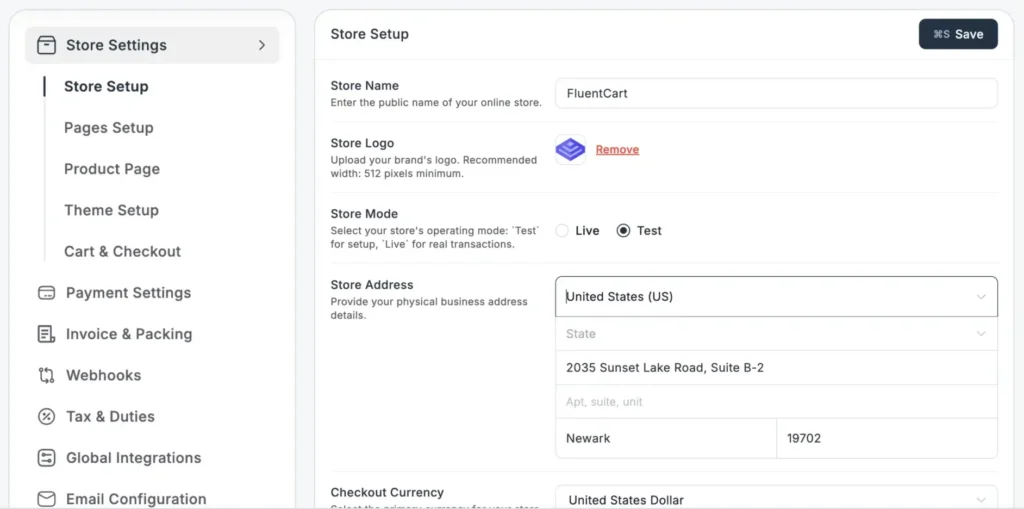Click the Store Name field with FluentCart
The width and height of the screenshot is (1024, 509).
coord(776,93)
